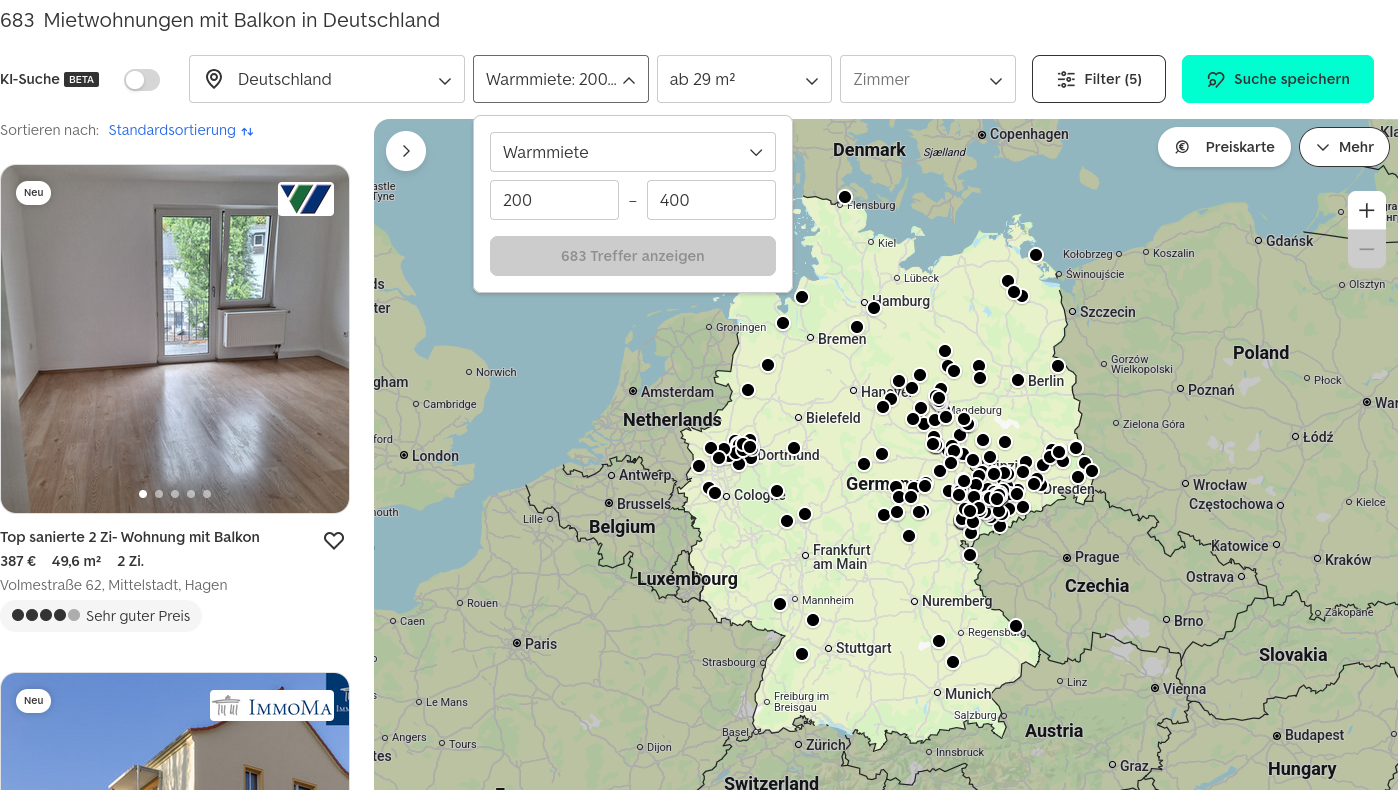Click the '387 €' price text
Screen dimensions: 1398x790
pyautogui.click(x=18, y=561)
